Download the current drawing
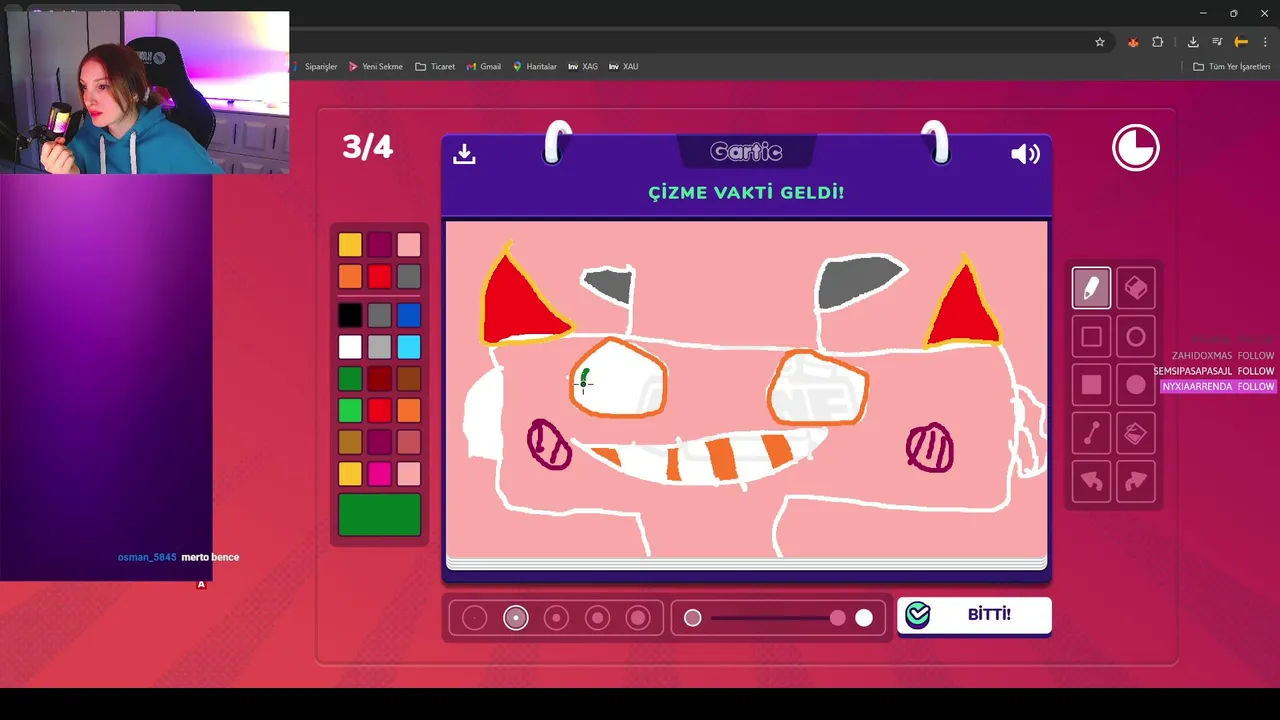Viewport: 1280px width, 720px height. [x=464, y=154]
